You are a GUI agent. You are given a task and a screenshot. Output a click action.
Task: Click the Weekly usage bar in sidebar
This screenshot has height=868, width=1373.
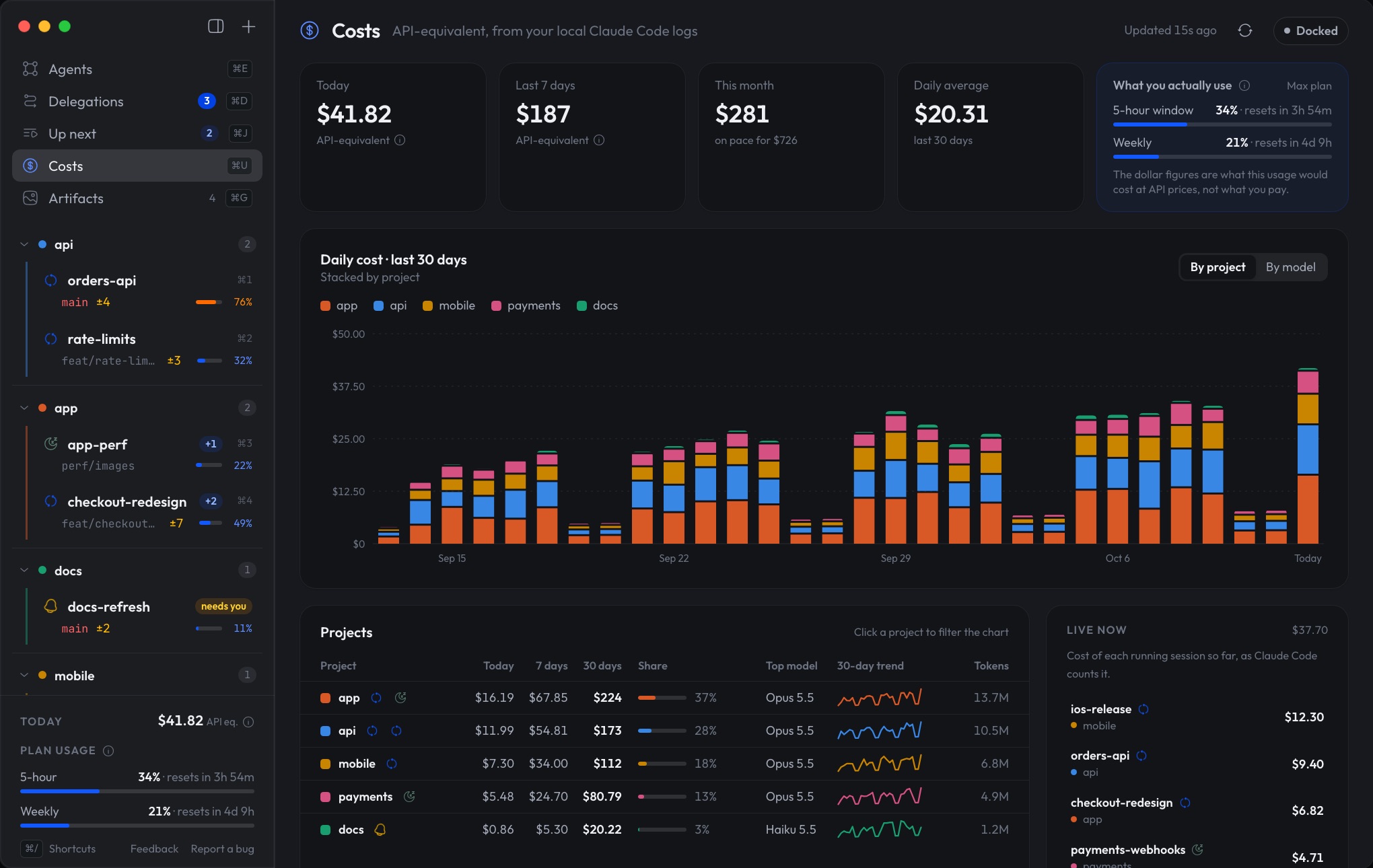tap(137, 825)
